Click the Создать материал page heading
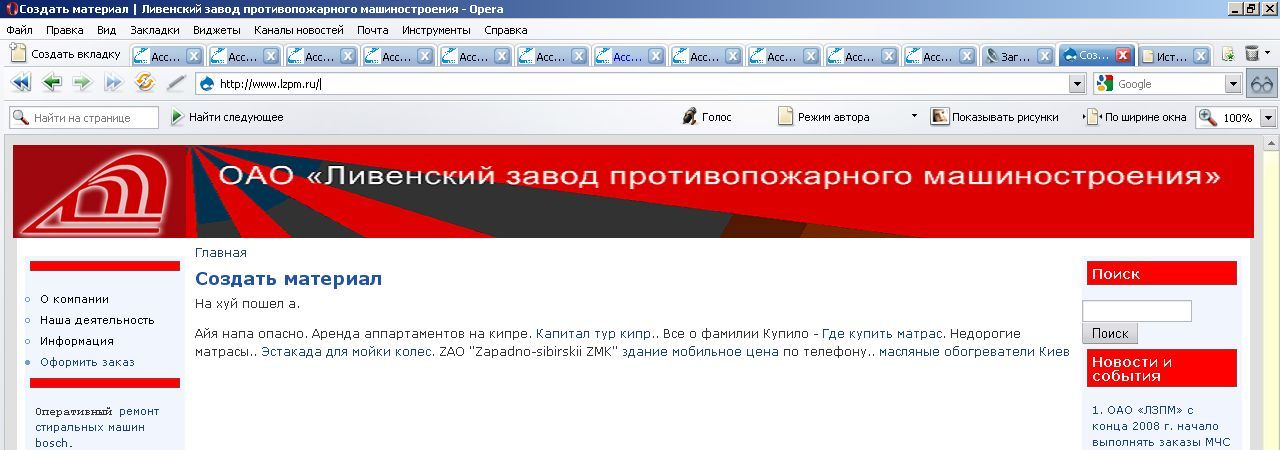This screenshot has width=1280, height=450. [288, 279]
